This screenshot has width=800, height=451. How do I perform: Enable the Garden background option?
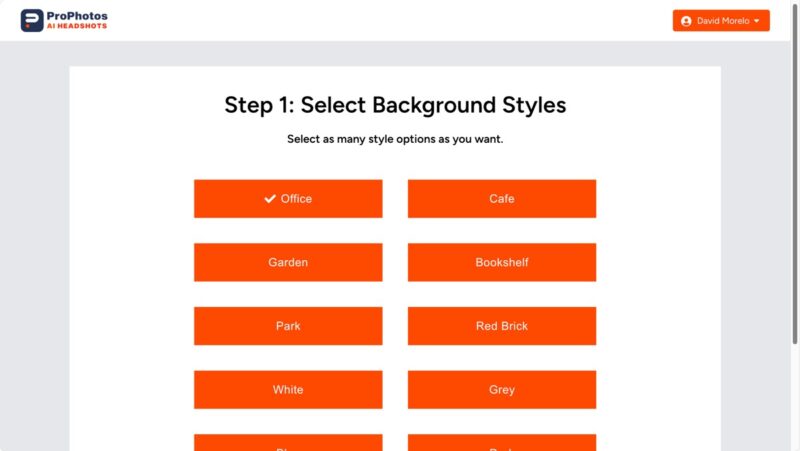pos(288,262)
